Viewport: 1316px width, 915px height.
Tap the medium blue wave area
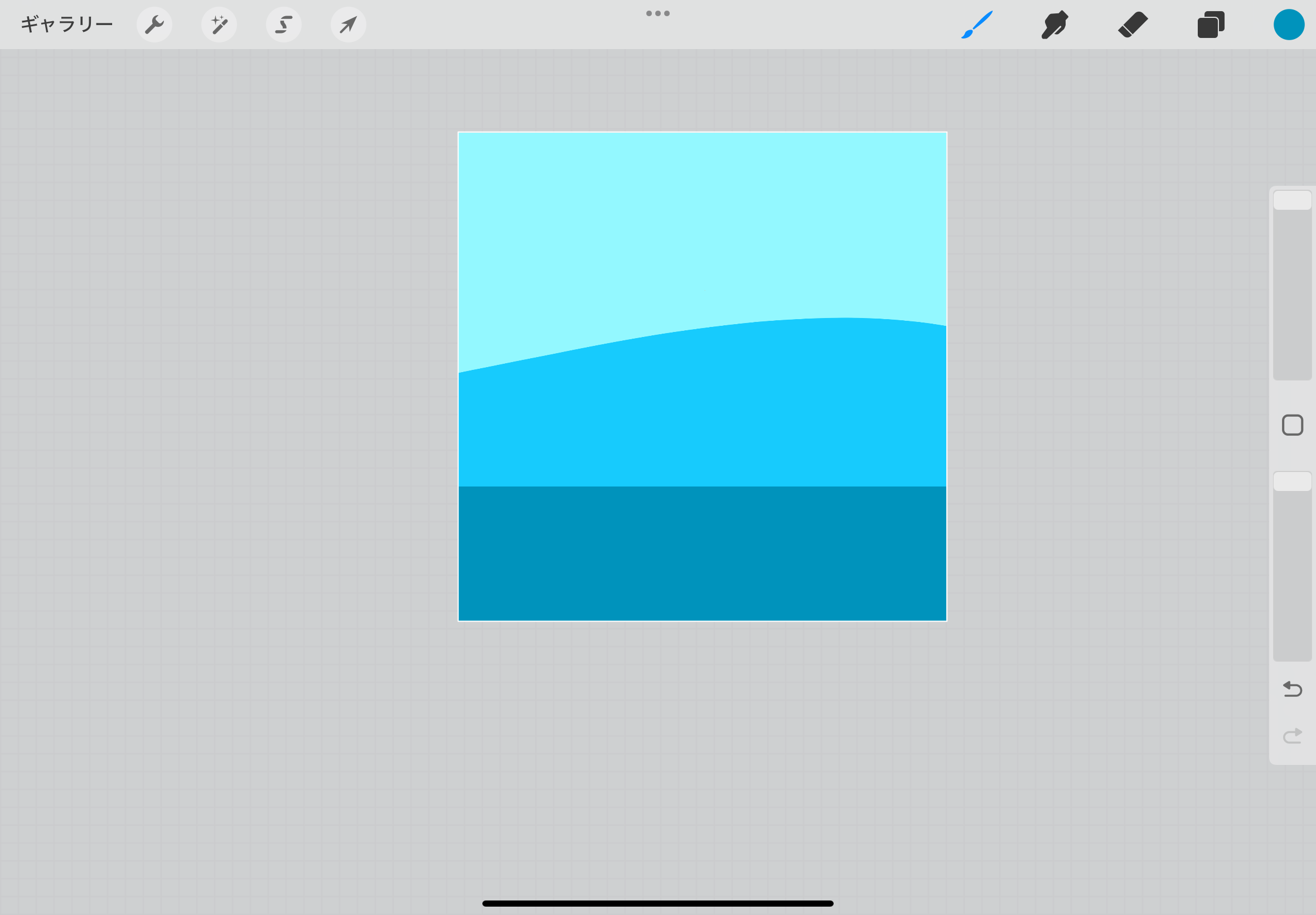702,413
